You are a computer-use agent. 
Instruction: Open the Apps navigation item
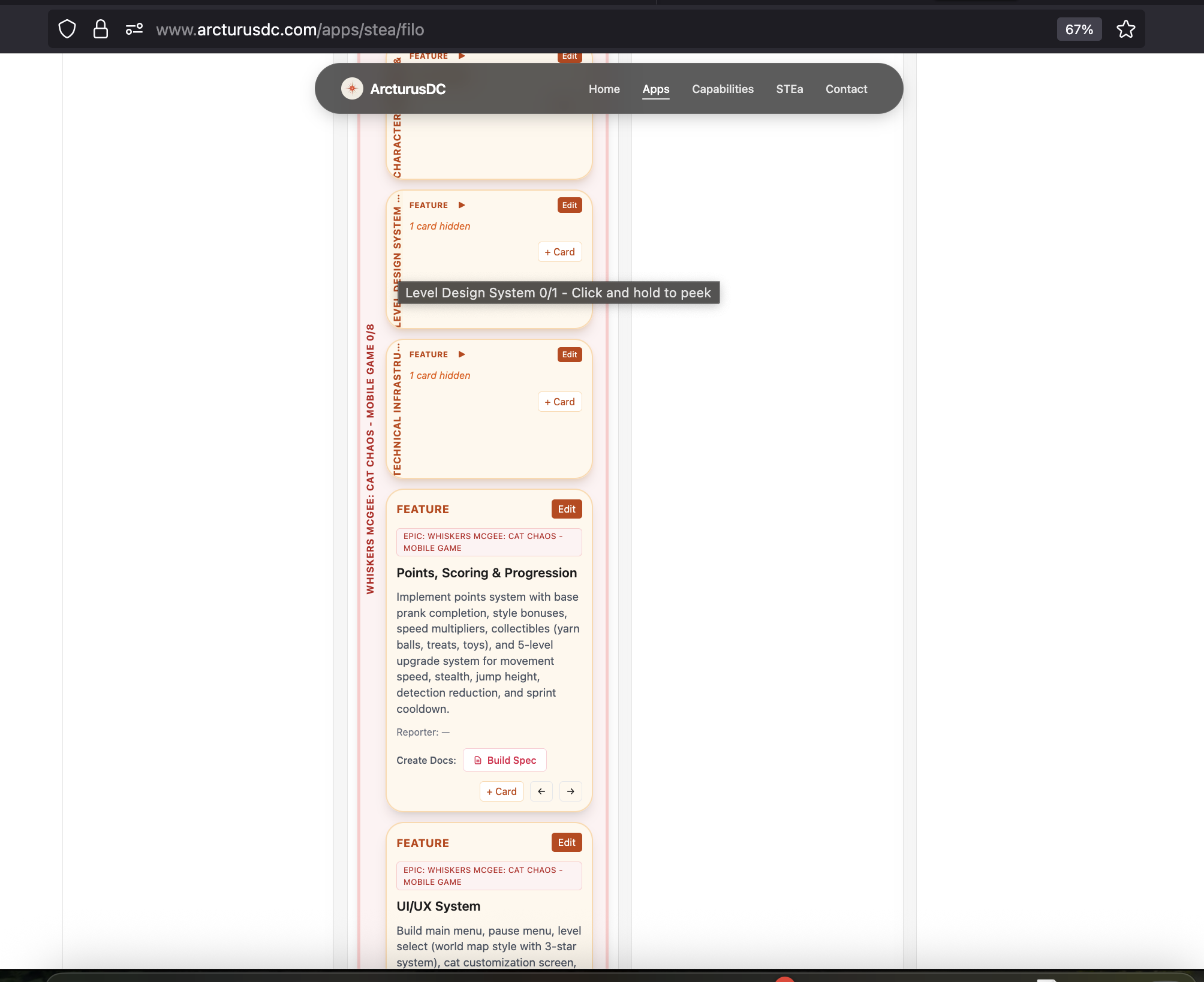click(x=655, y=89)
